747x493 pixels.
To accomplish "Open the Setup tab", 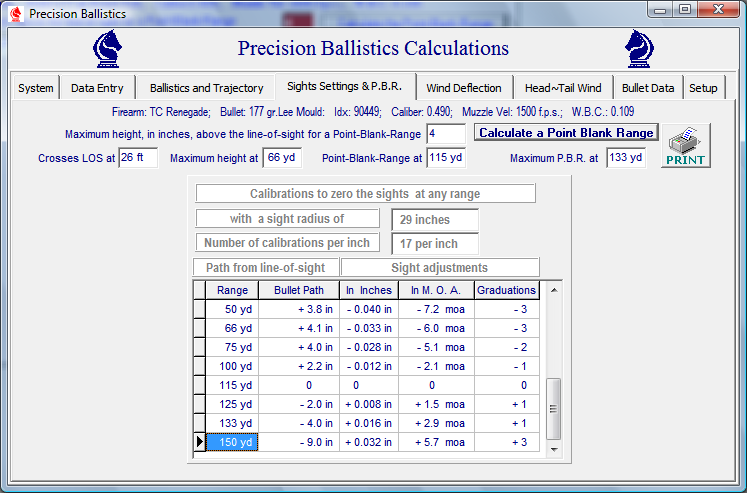I will coord(703,88).
